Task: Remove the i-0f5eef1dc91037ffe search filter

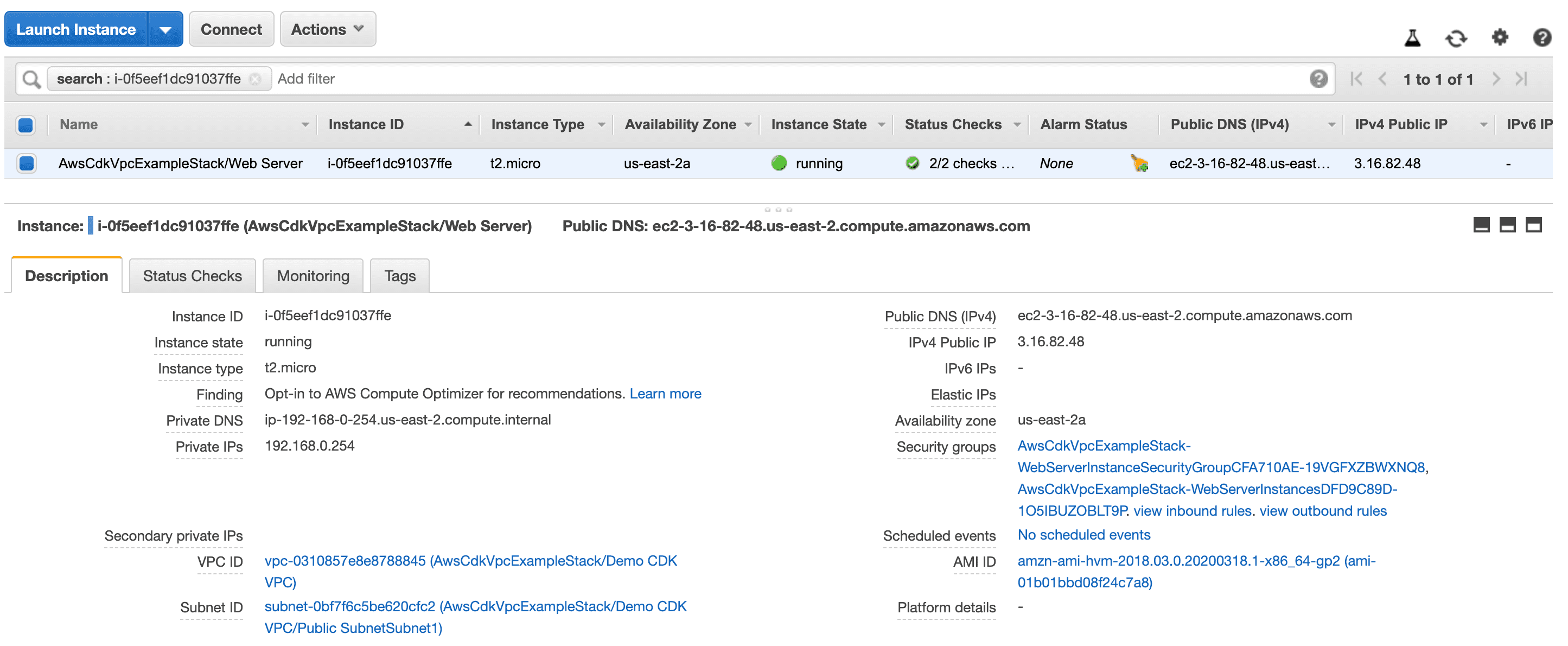Action: 255,79
